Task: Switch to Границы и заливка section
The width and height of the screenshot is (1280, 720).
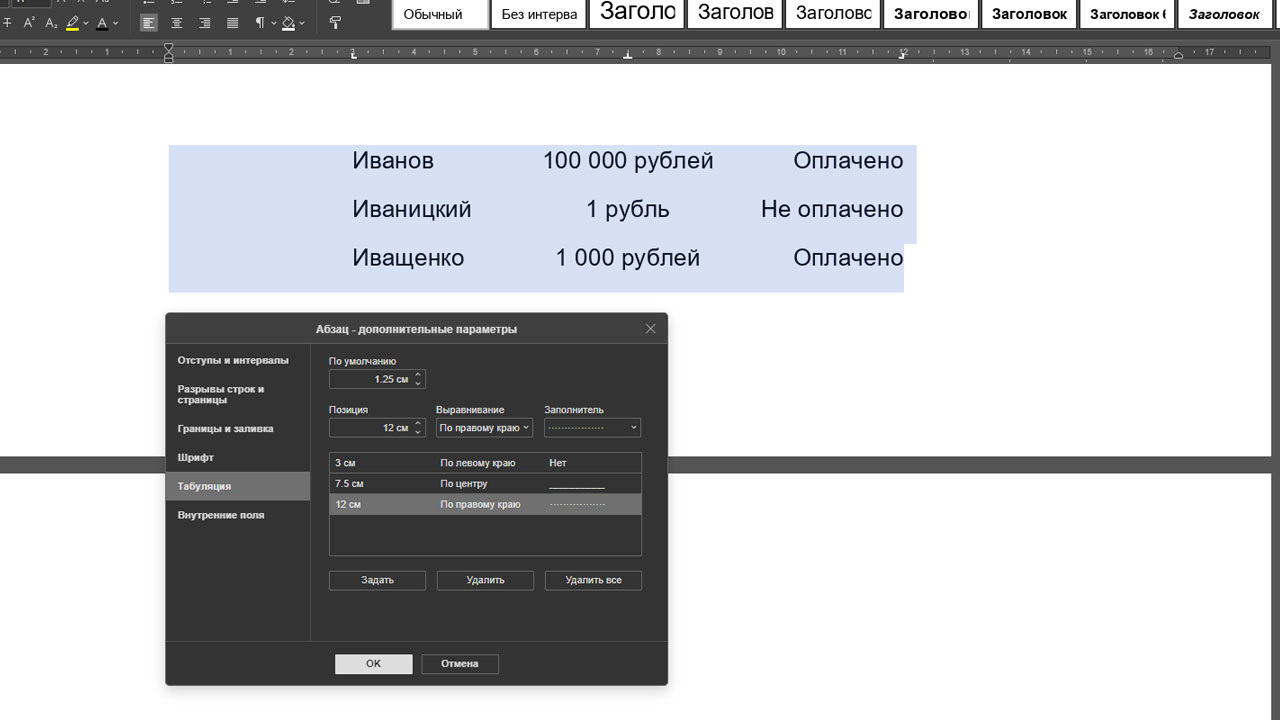Action: tap(237, 428)
